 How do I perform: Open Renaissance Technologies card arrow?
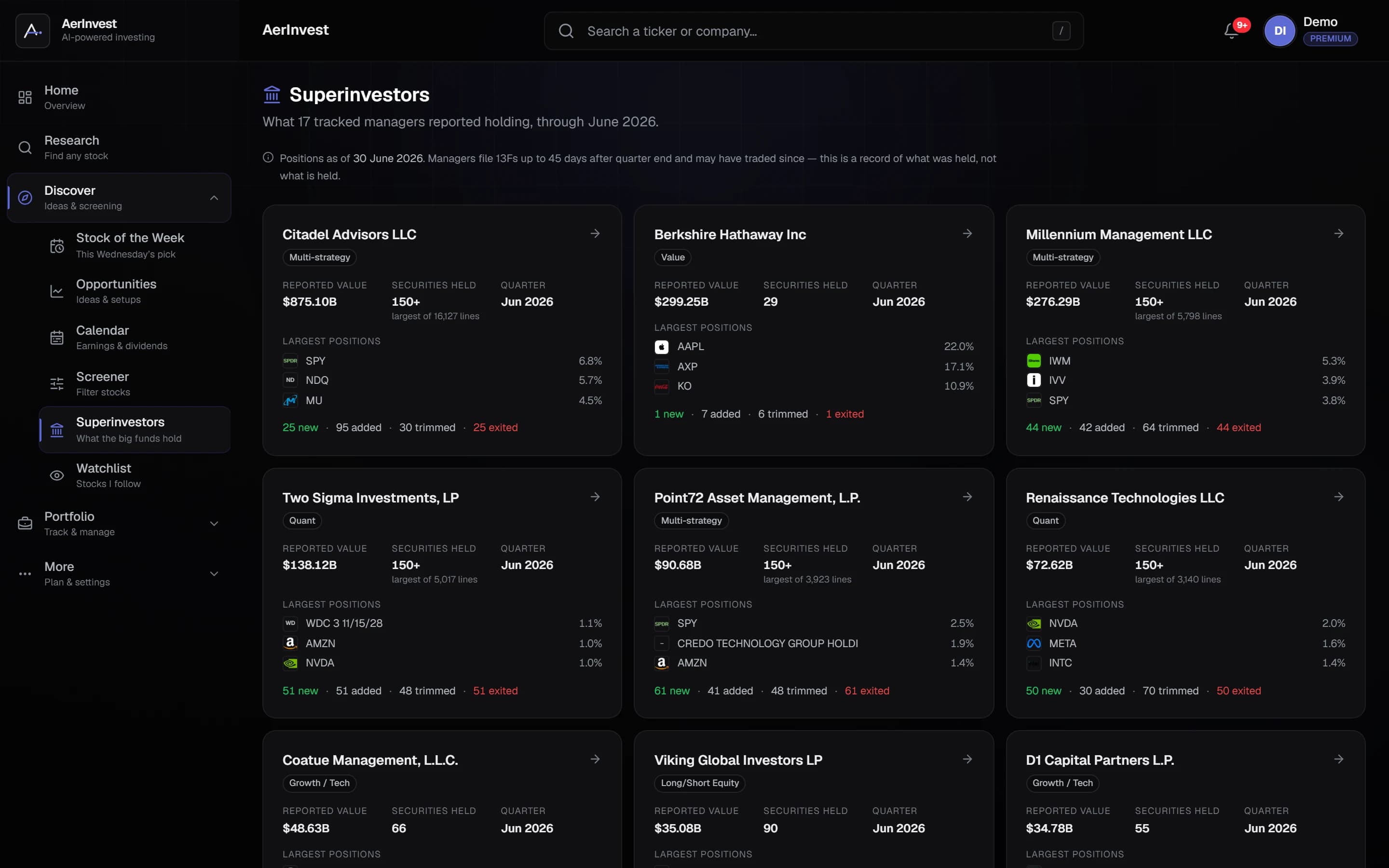[x=1338, y=497]
